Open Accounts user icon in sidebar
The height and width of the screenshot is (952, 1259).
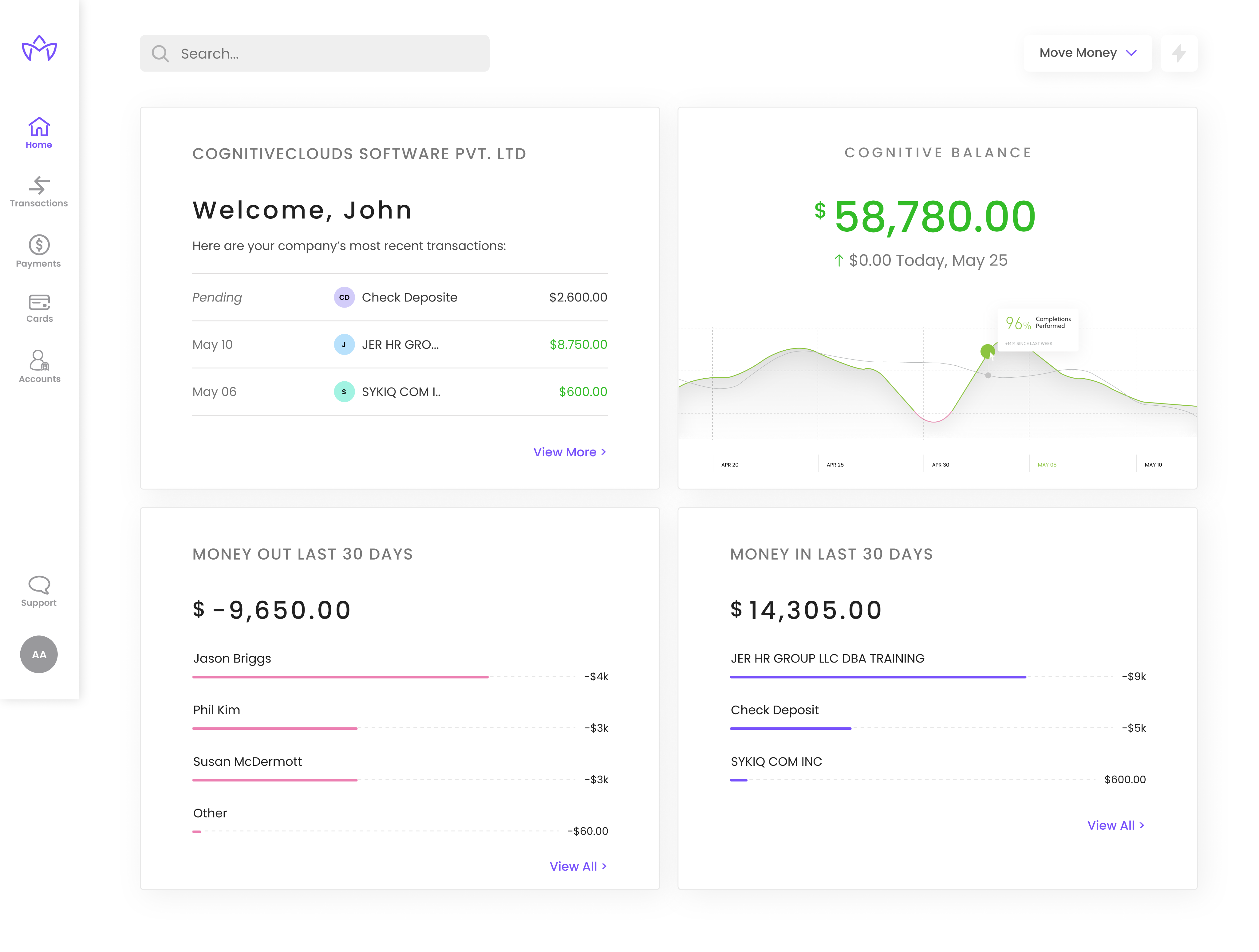[39, 360]
